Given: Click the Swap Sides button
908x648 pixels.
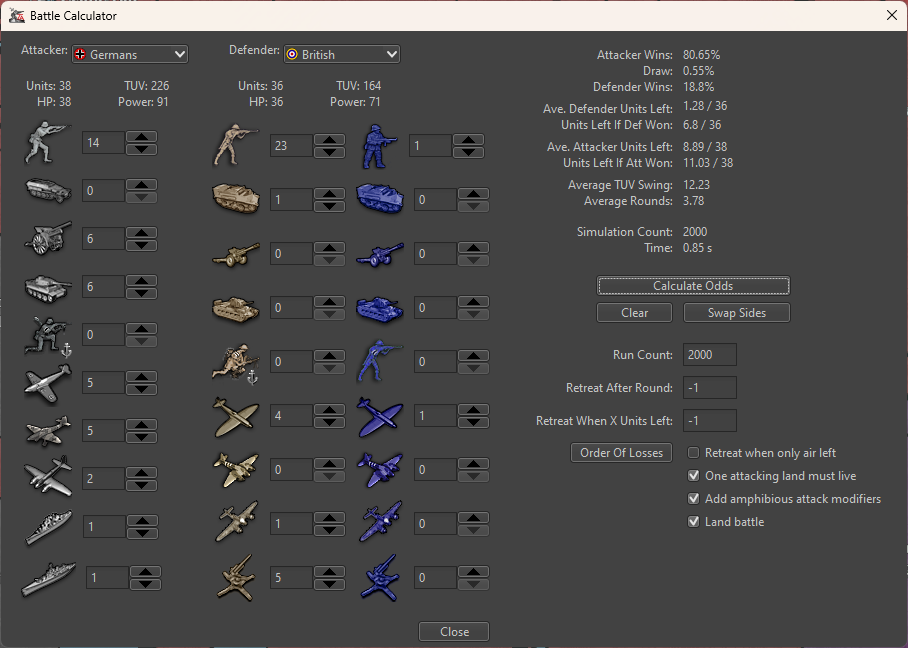Looking at the screenshot, I should click(736, 313).
